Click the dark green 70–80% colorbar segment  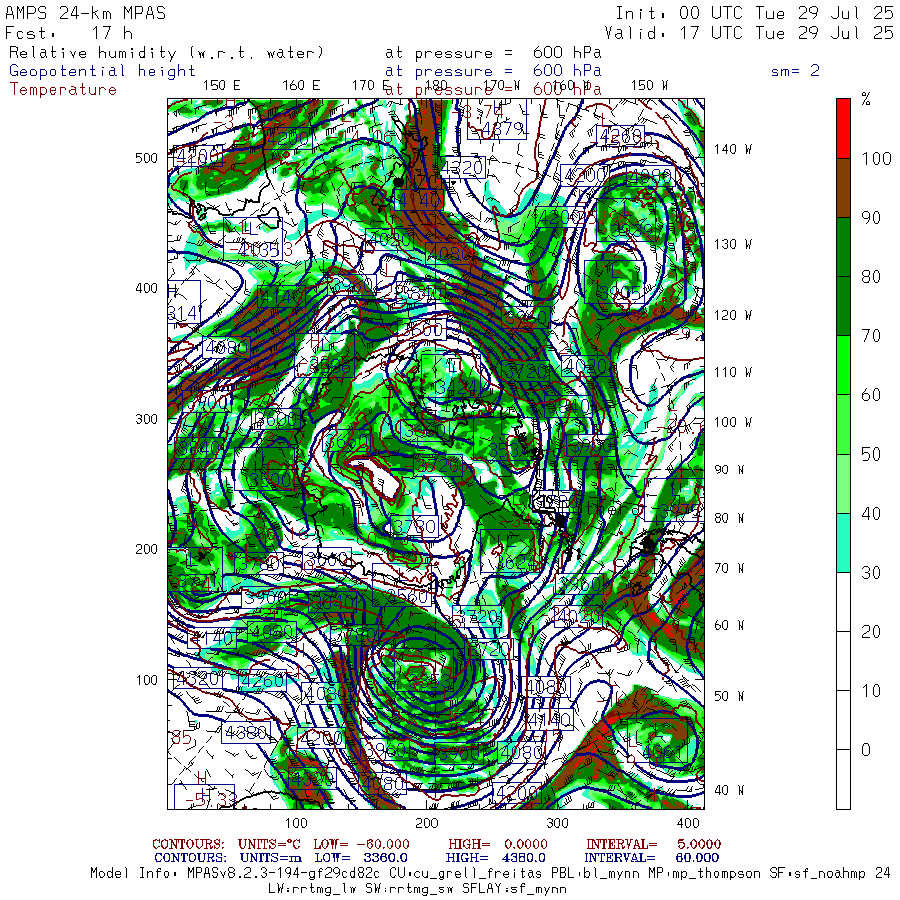(843, 306)
